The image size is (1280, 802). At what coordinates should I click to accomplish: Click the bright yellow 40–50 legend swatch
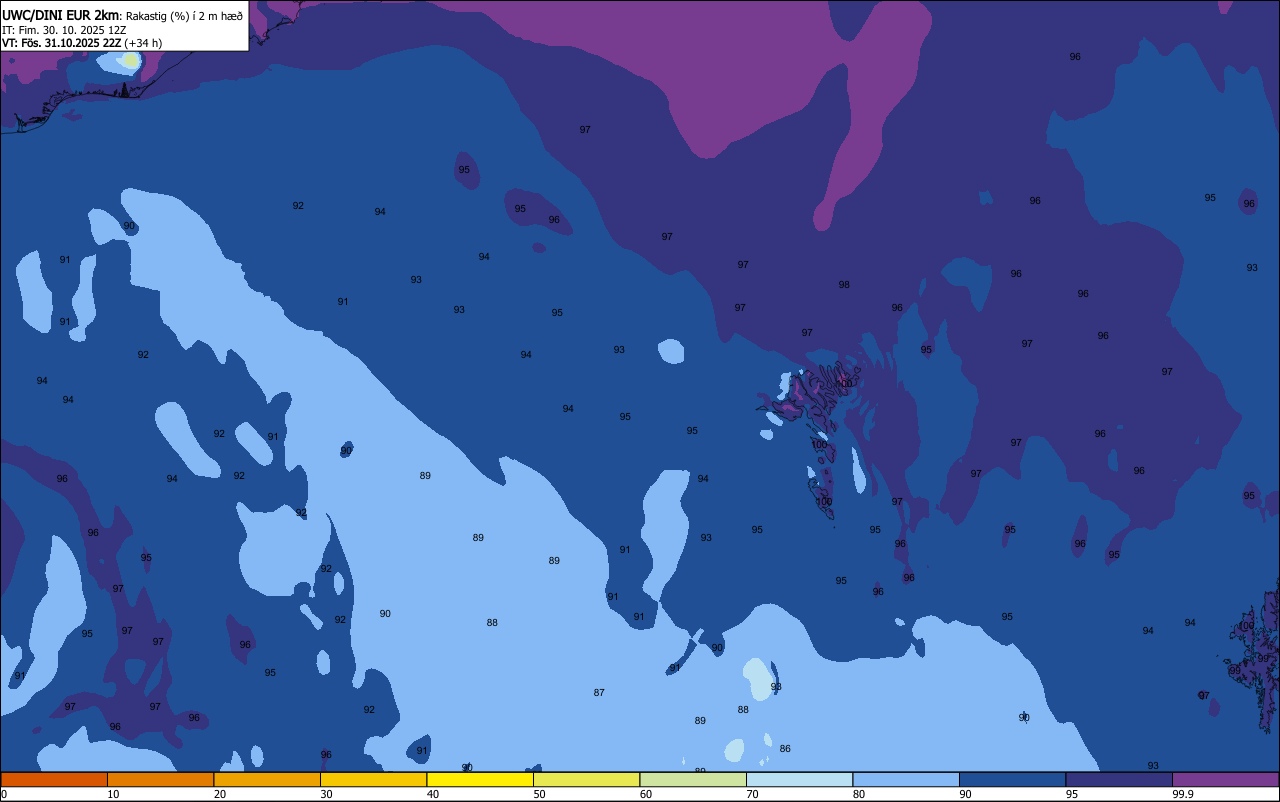(x=480, y=779)
